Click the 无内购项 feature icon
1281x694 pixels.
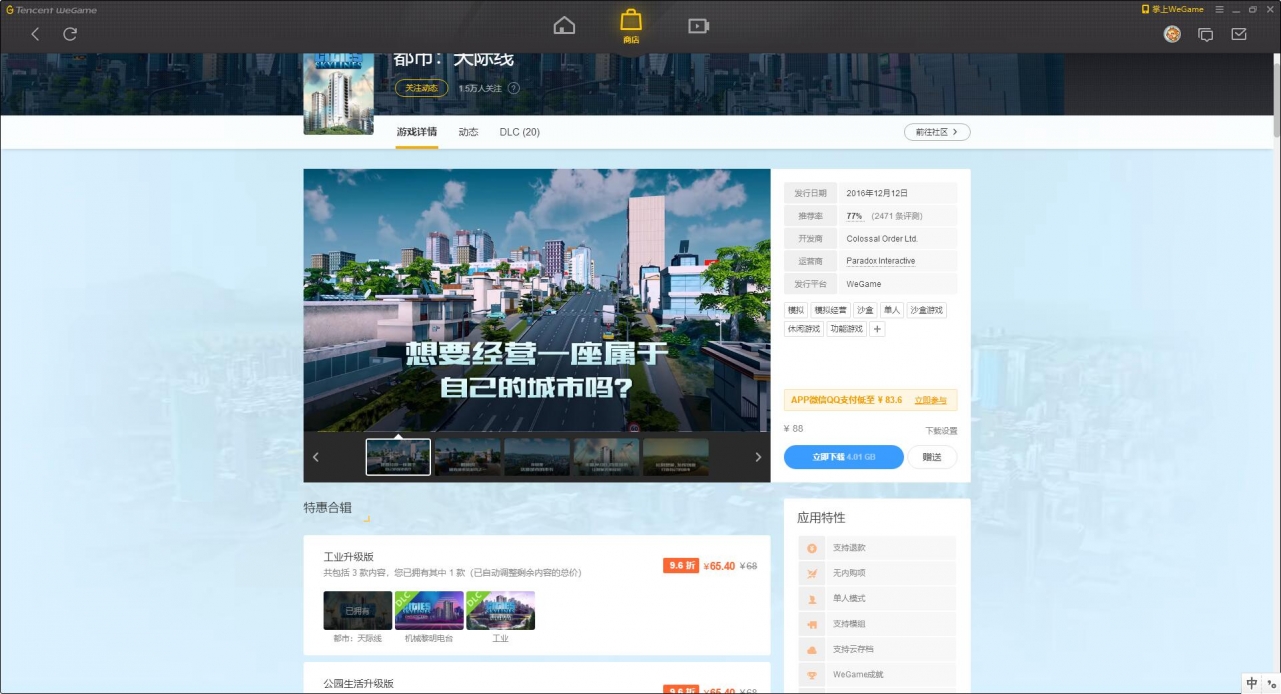[x=812, y=573]
